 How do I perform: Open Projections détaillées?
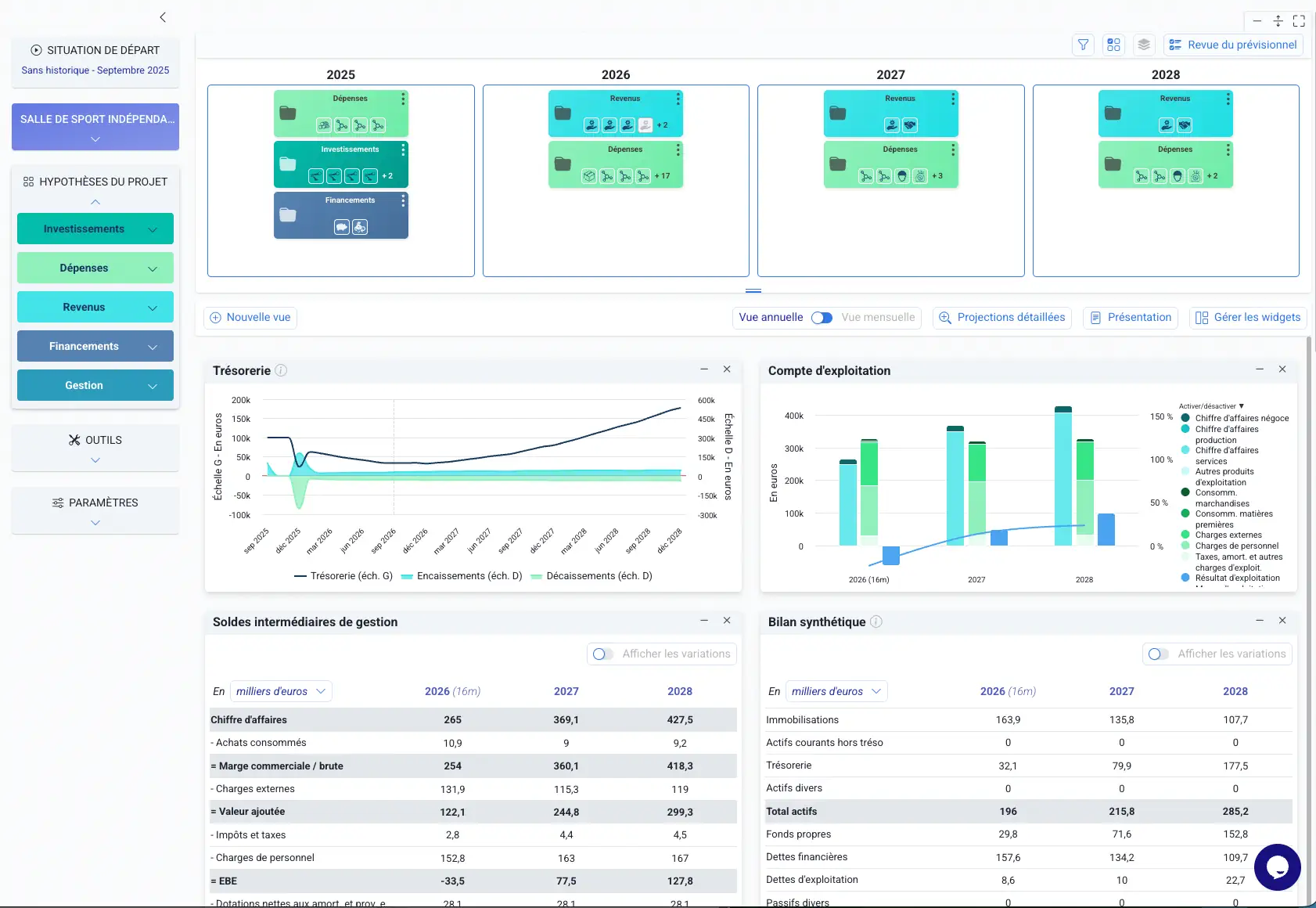1002,318
